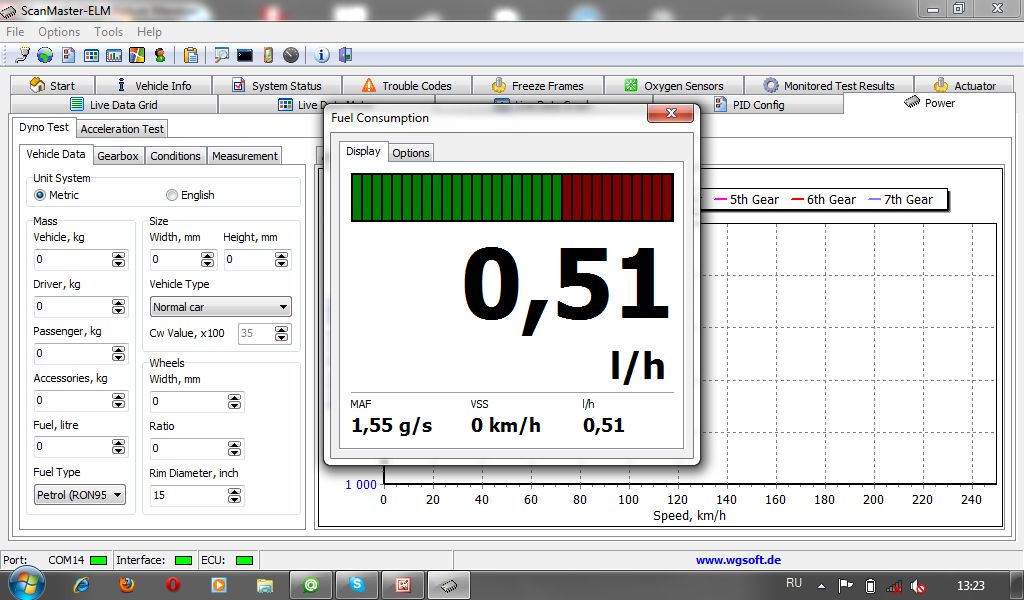Select the Metric unit system

point(40,195)
